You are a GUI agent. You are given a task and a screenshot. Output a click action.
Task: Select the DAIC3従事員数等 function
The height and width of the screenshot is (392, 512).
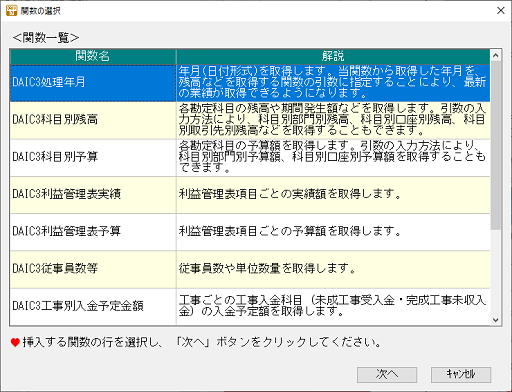tap(93, 269)
